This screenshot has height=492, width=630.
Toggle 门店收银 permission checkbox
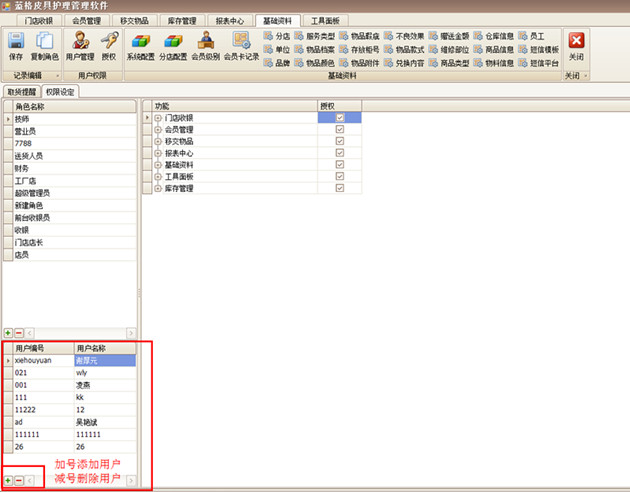coord(340,117)
